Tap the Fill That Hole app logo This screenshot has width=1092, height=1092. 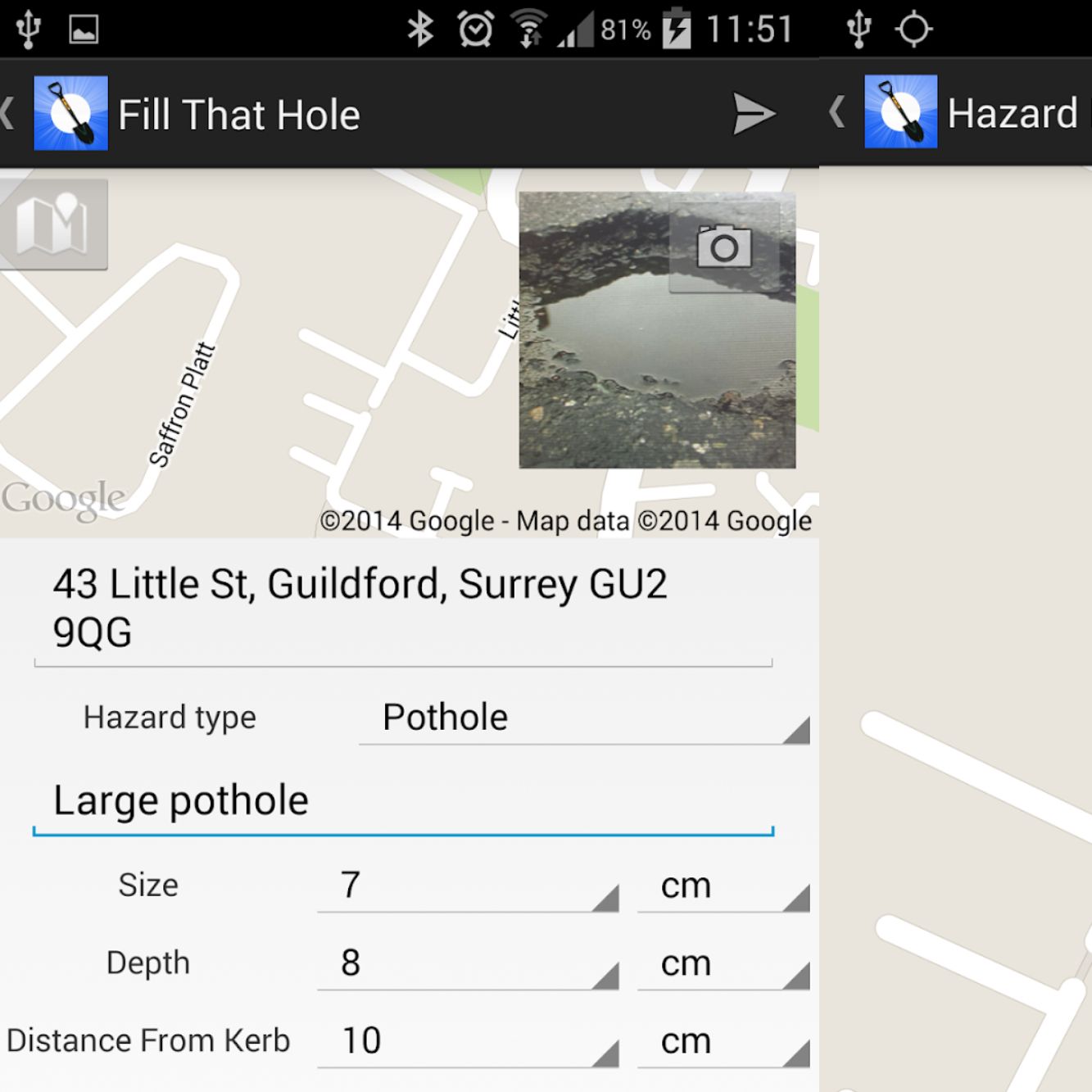72,114
